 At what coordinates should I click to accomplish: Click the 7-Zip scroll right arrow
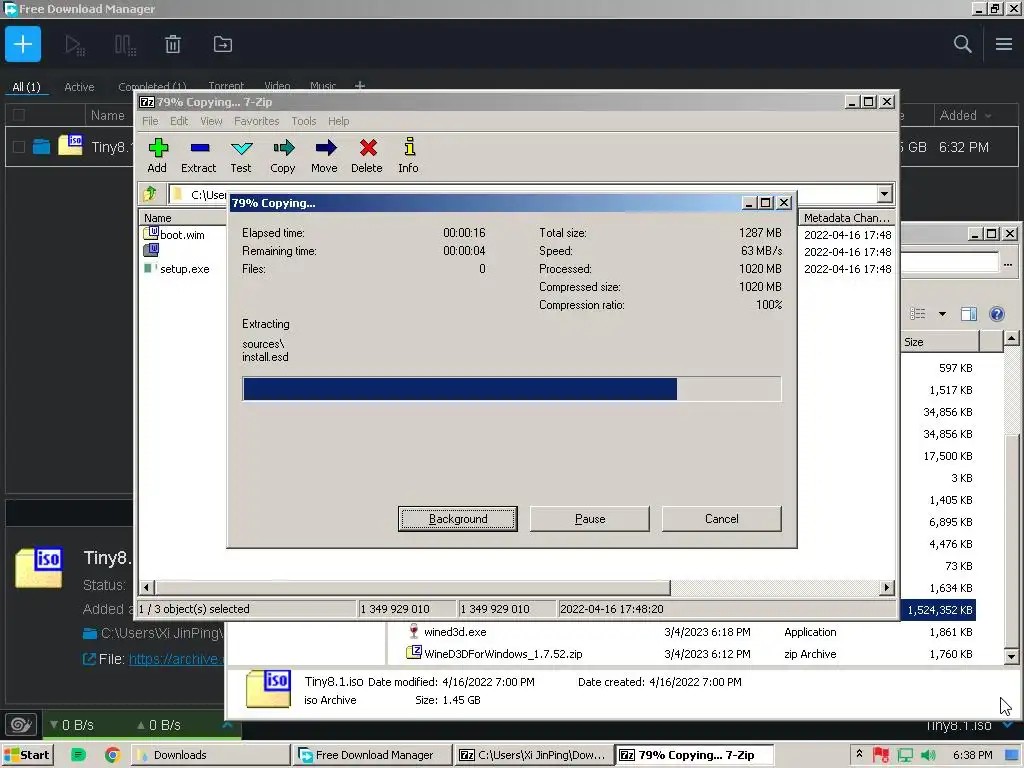[x=886, y=587]
